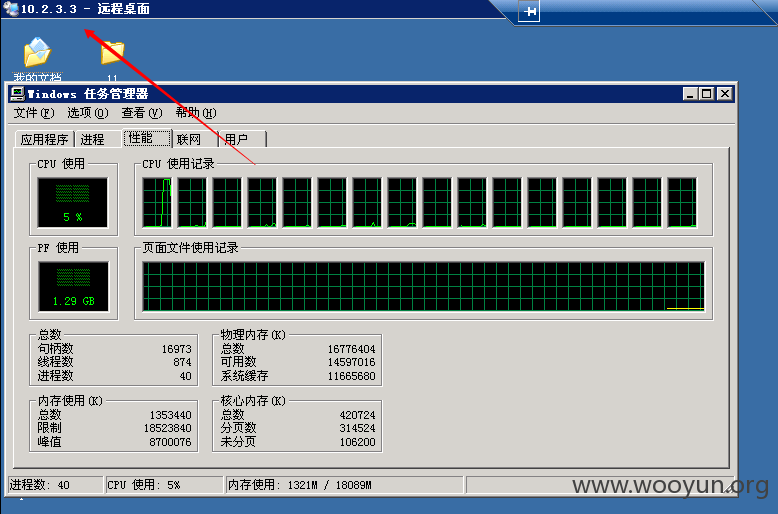Switch to the 用户 tab
This screenshot has height=514, width=778.
(x=243, y=139)
